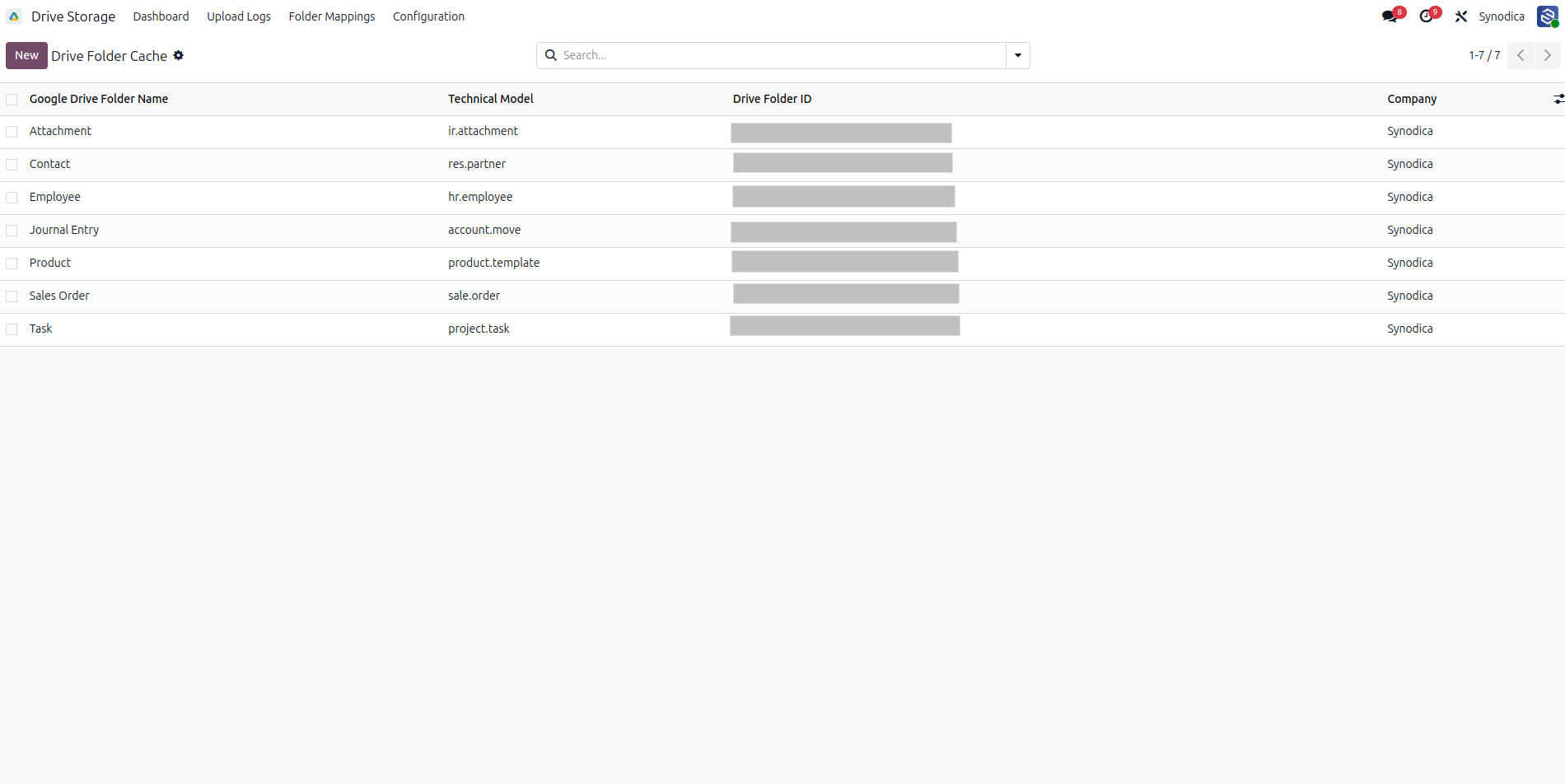Check the Contact row checkbox
The width and height of the screenshot is (1565, 784).
click(x=12, y=165)
